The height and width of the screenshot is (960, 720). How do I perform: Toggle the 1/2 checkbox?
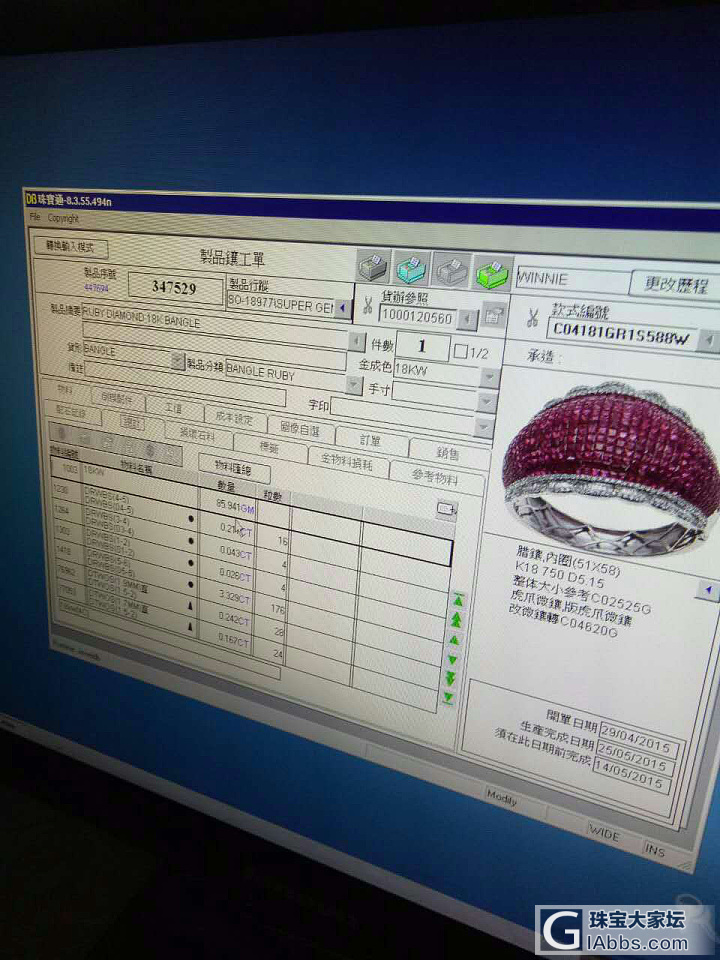pyautogui.click(x=460, y=351)
